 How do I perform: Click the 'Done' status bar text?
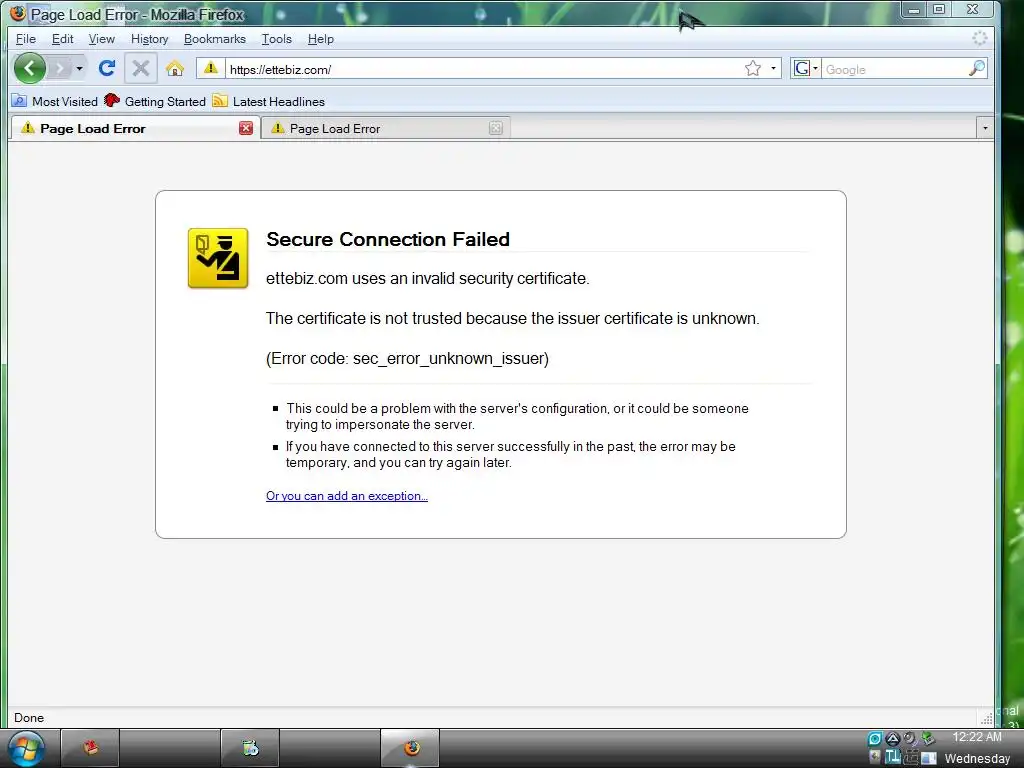click(29, 718)
